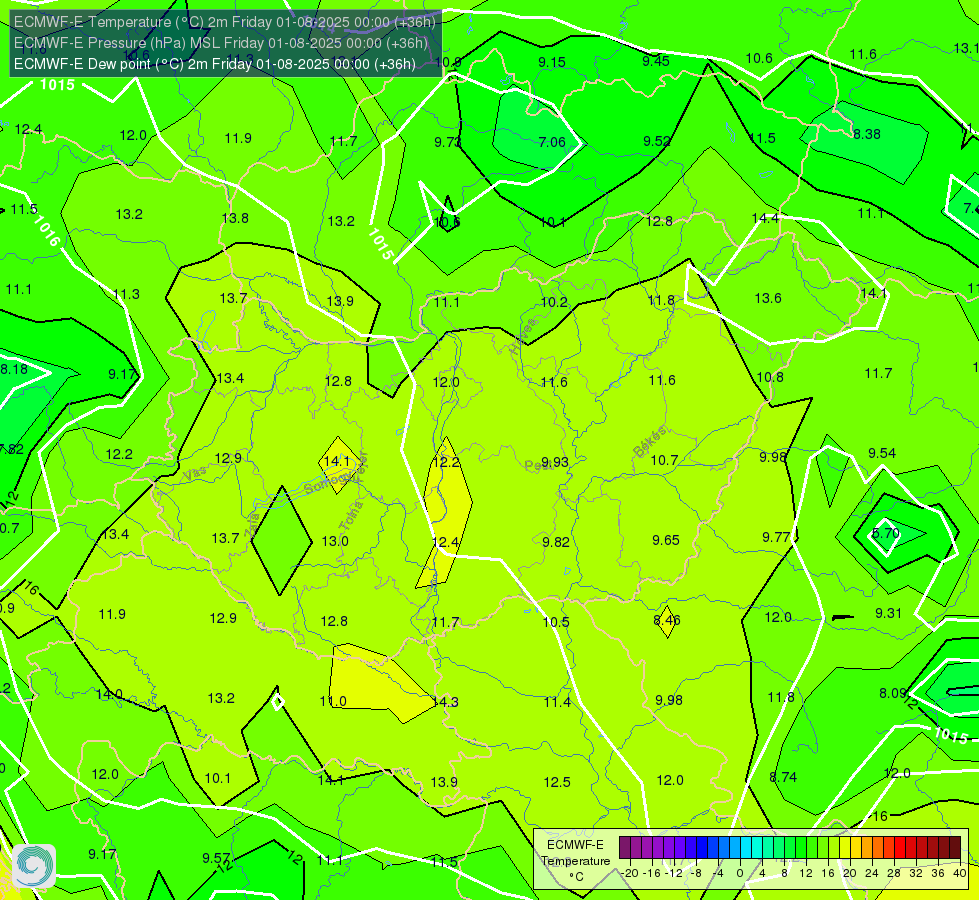The image size is (979, 900).
Task: Click the 9.57 dew point value
Action: [216, 858]
